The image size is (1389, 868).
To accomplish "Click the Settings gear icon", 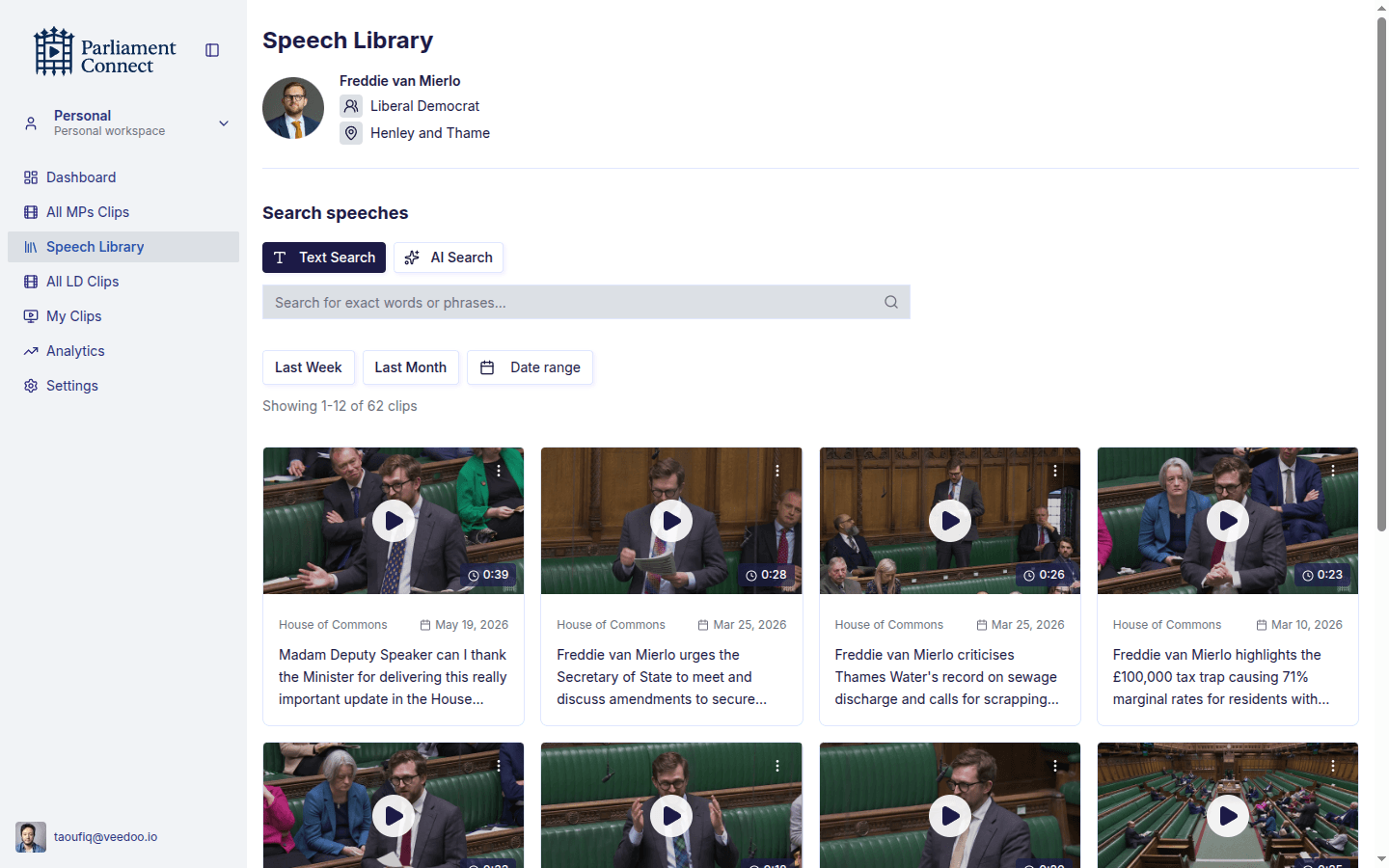I will pyautogui.click(x=31, y=386).
